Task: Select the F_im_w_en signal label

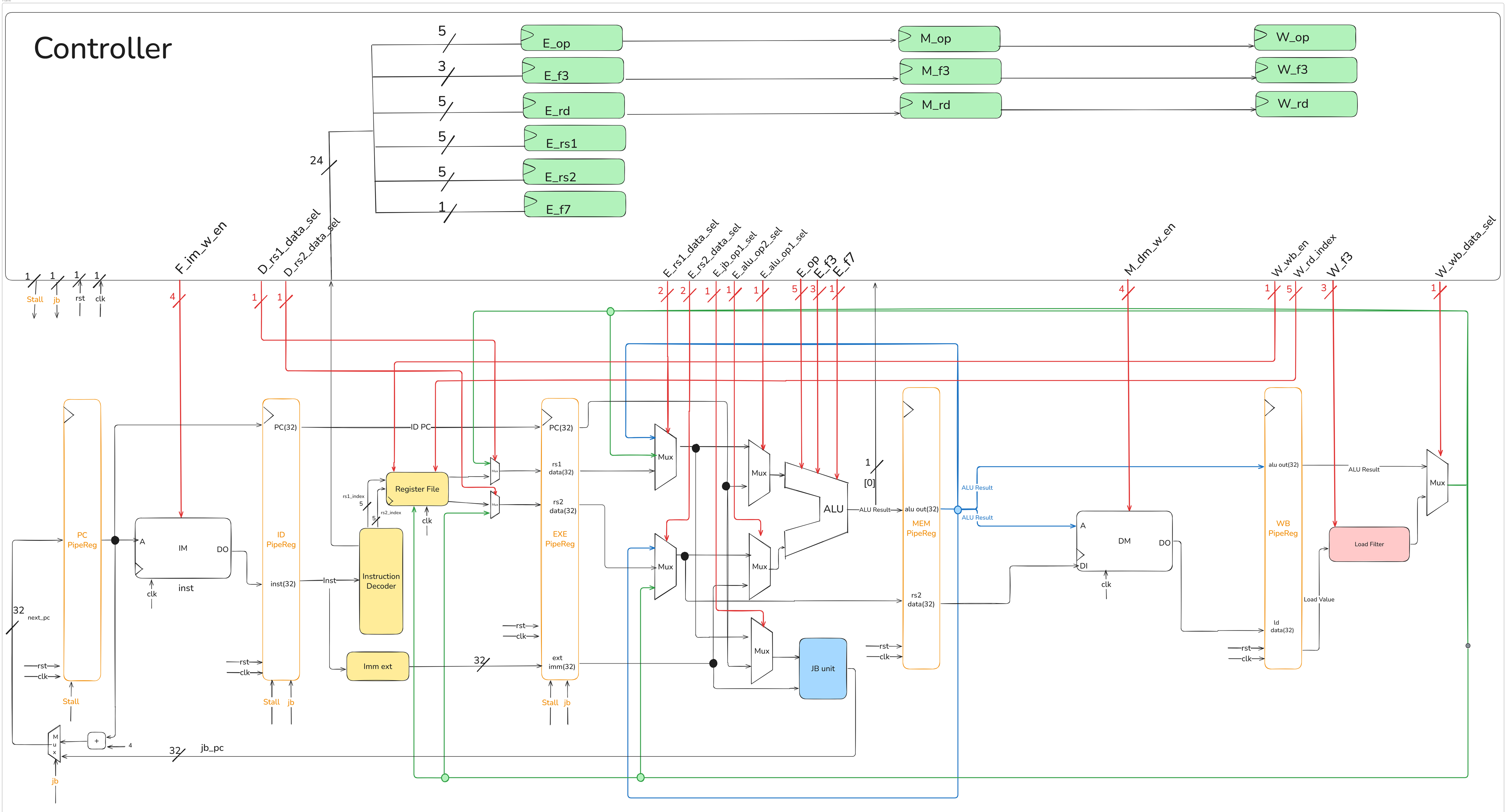Action: click(x=201, y=248)
